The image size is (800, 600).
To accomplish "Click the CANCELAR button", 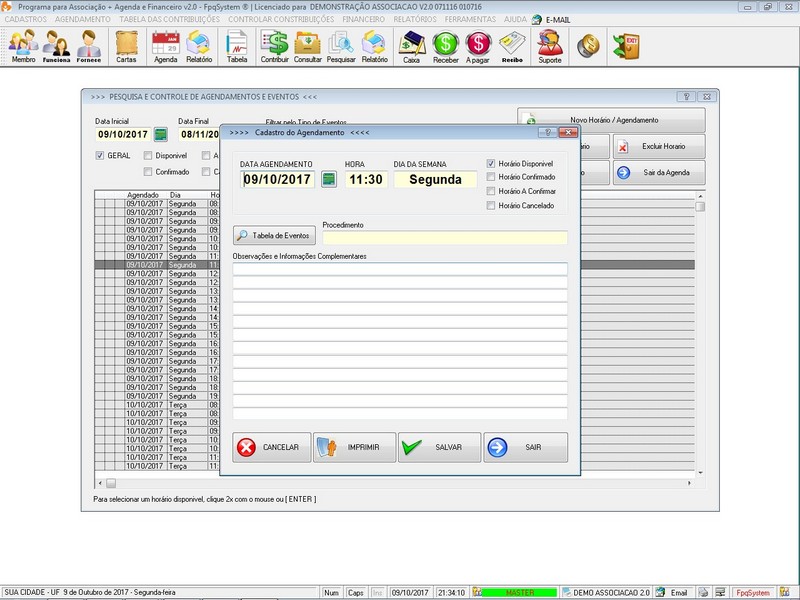I will (x=271, y=447).
